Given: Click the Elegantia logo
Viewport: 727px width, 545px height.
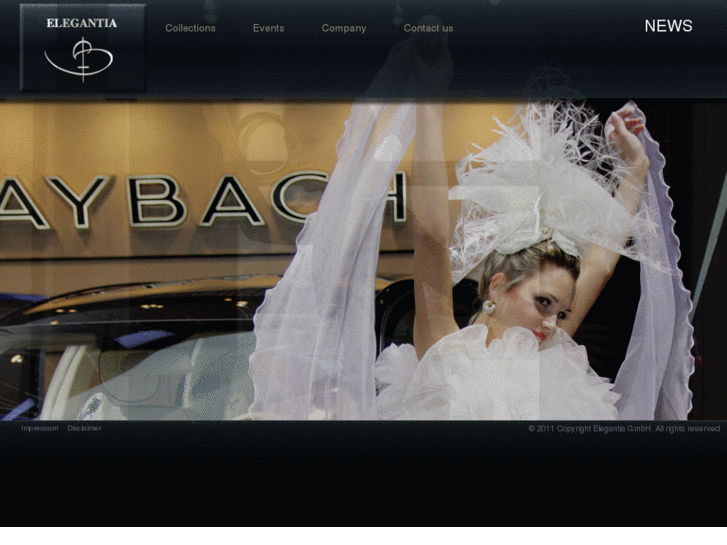Looking at the screenshot, I should click(83, 47).
